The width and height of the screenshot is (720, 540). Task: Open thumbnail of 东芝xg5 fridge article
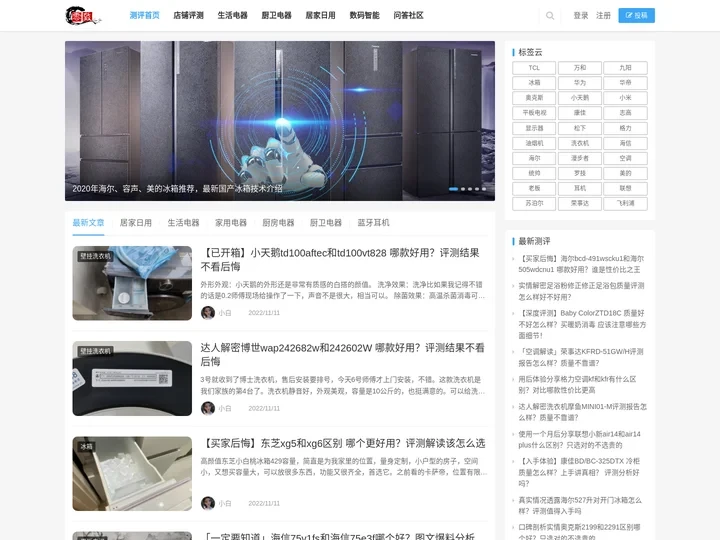click(132, 473)
